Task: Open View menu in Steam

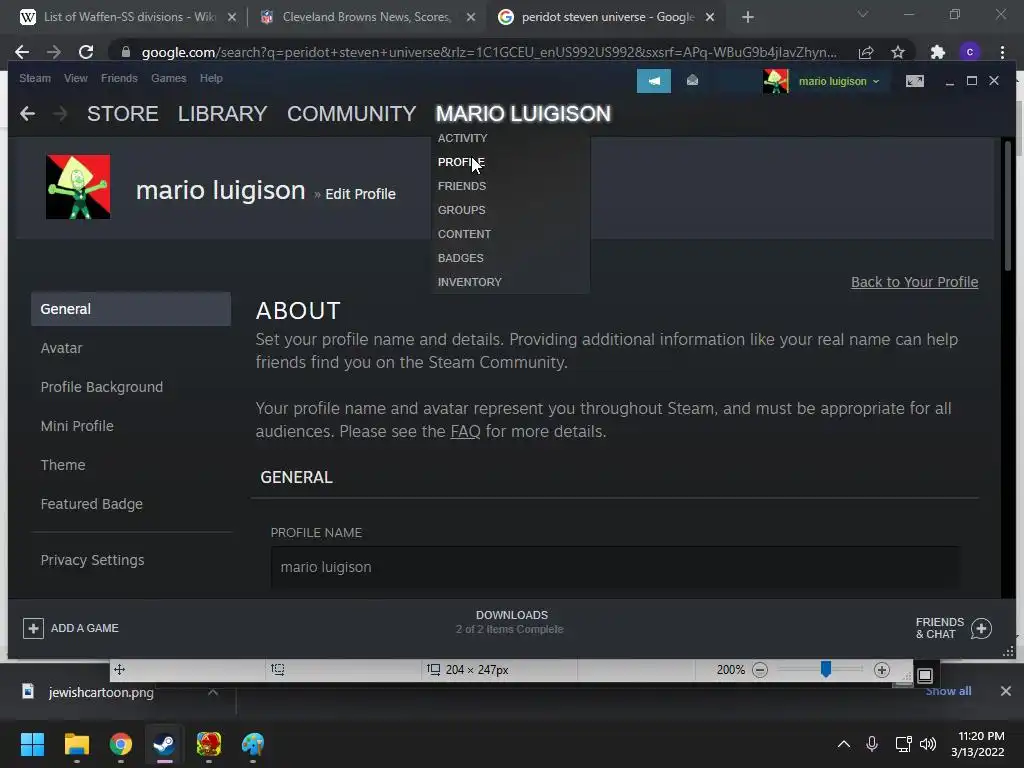Action: [76, 78]
